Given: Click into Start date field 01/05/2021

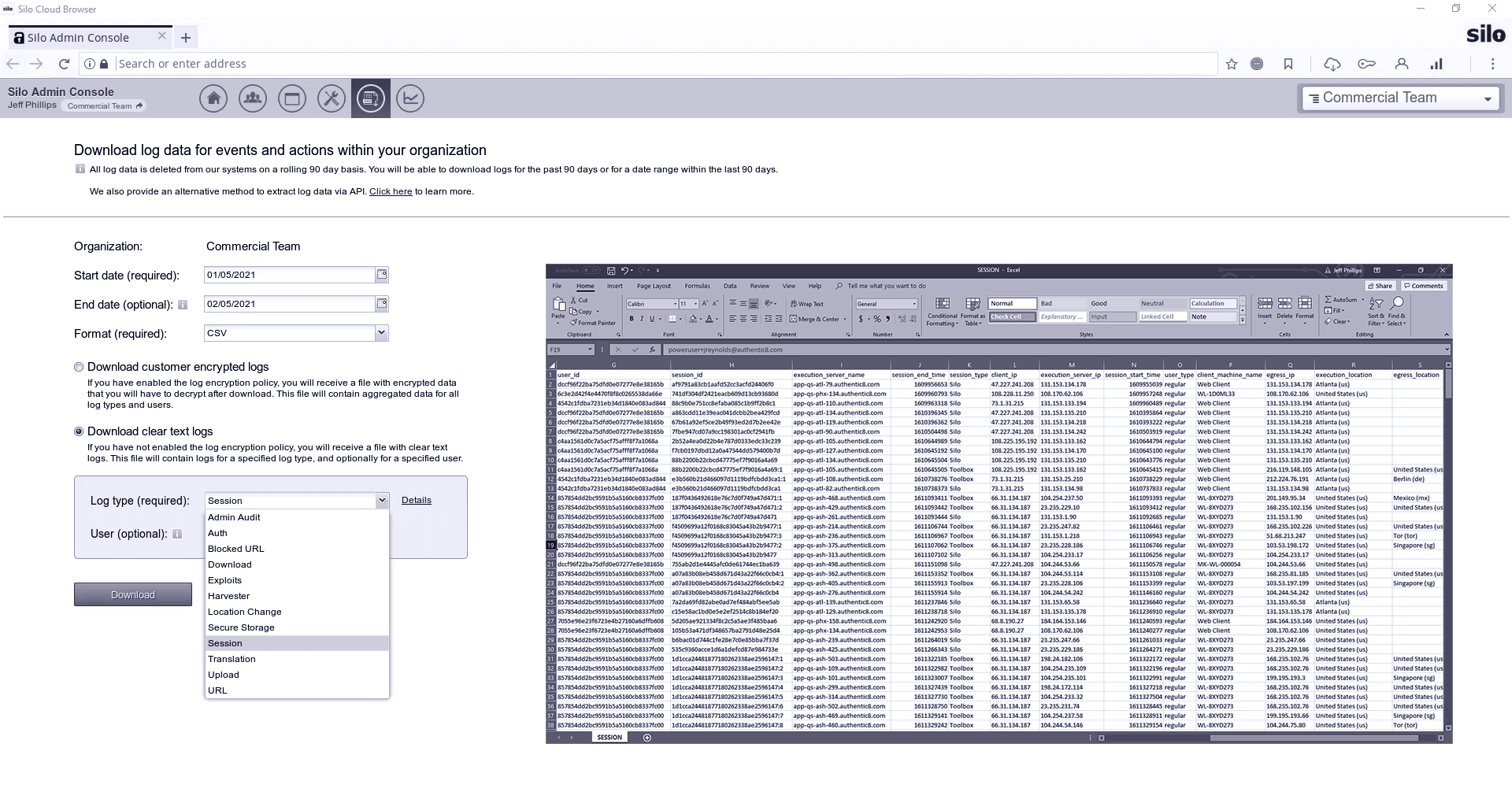Looking at the screenshot, I should [x=289, y=275].
